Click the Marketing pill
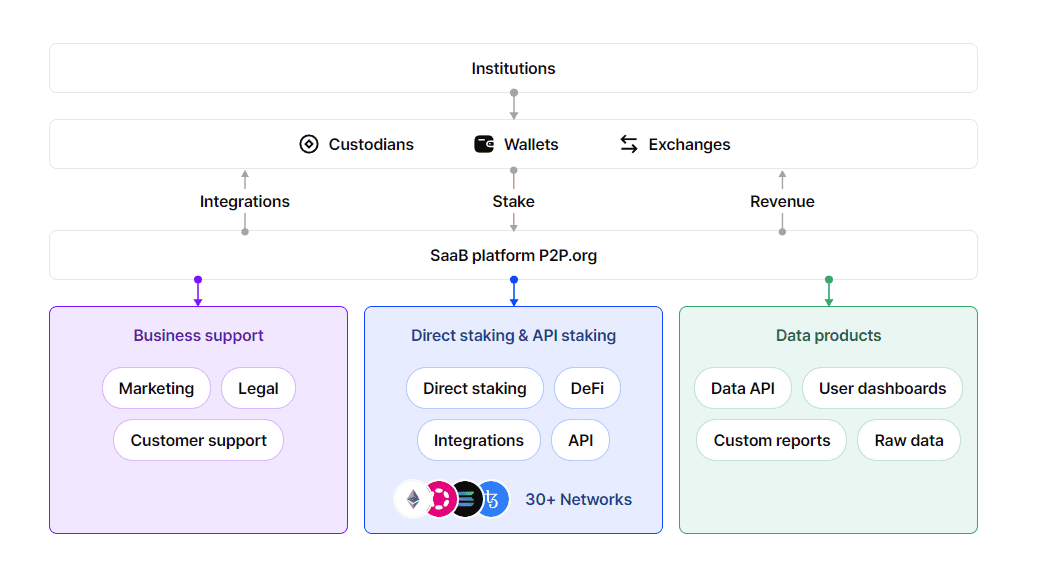Screen dimensions: 1039x580 [x=156, y=388]
